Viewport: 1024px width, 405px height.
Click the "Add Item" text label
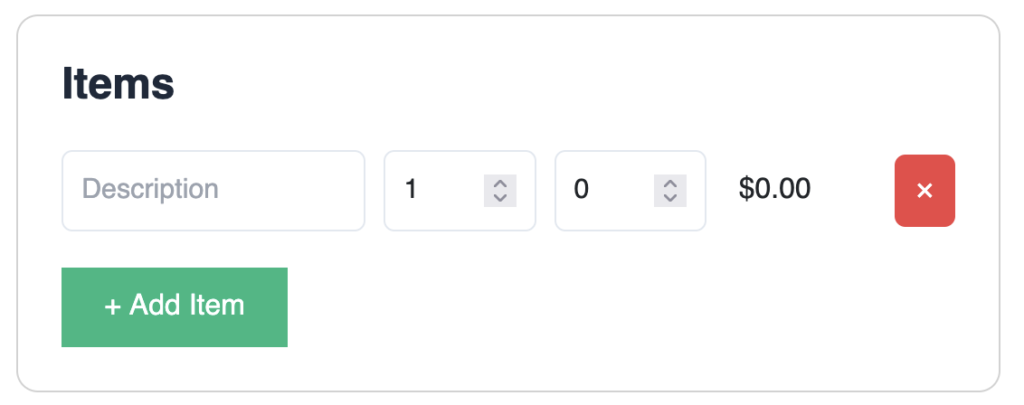(187, 305)
